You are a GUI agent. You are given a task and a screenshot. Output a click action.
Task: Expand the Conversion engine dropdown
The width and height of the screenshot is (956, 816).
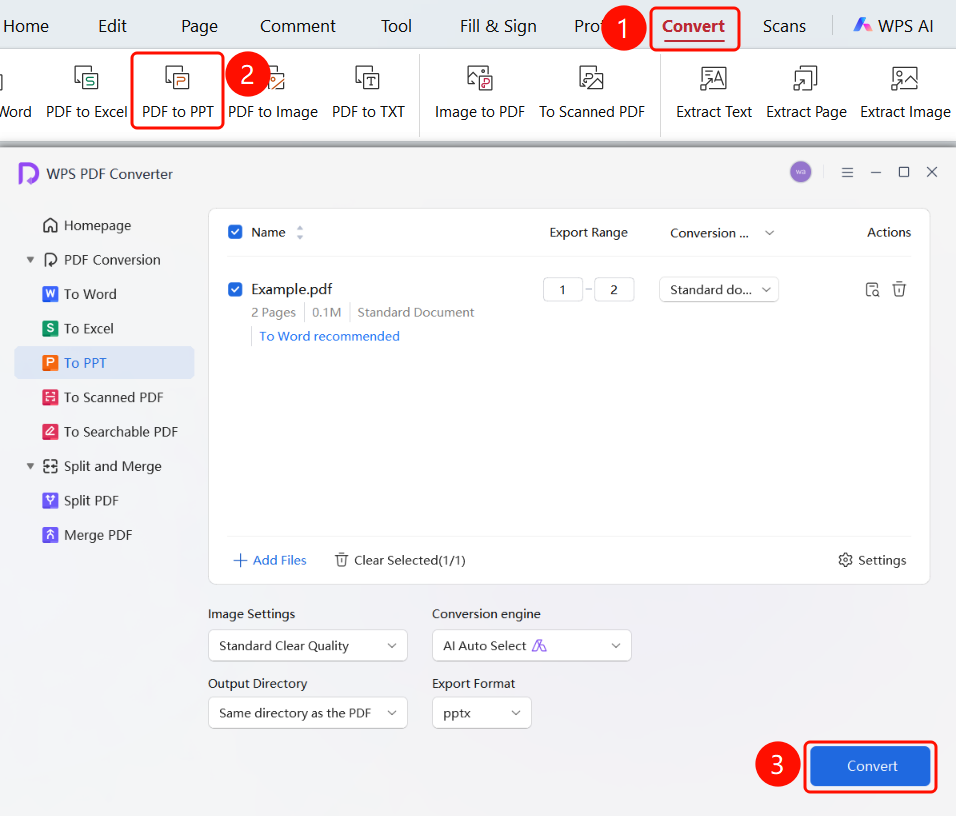tap(532, 645)
